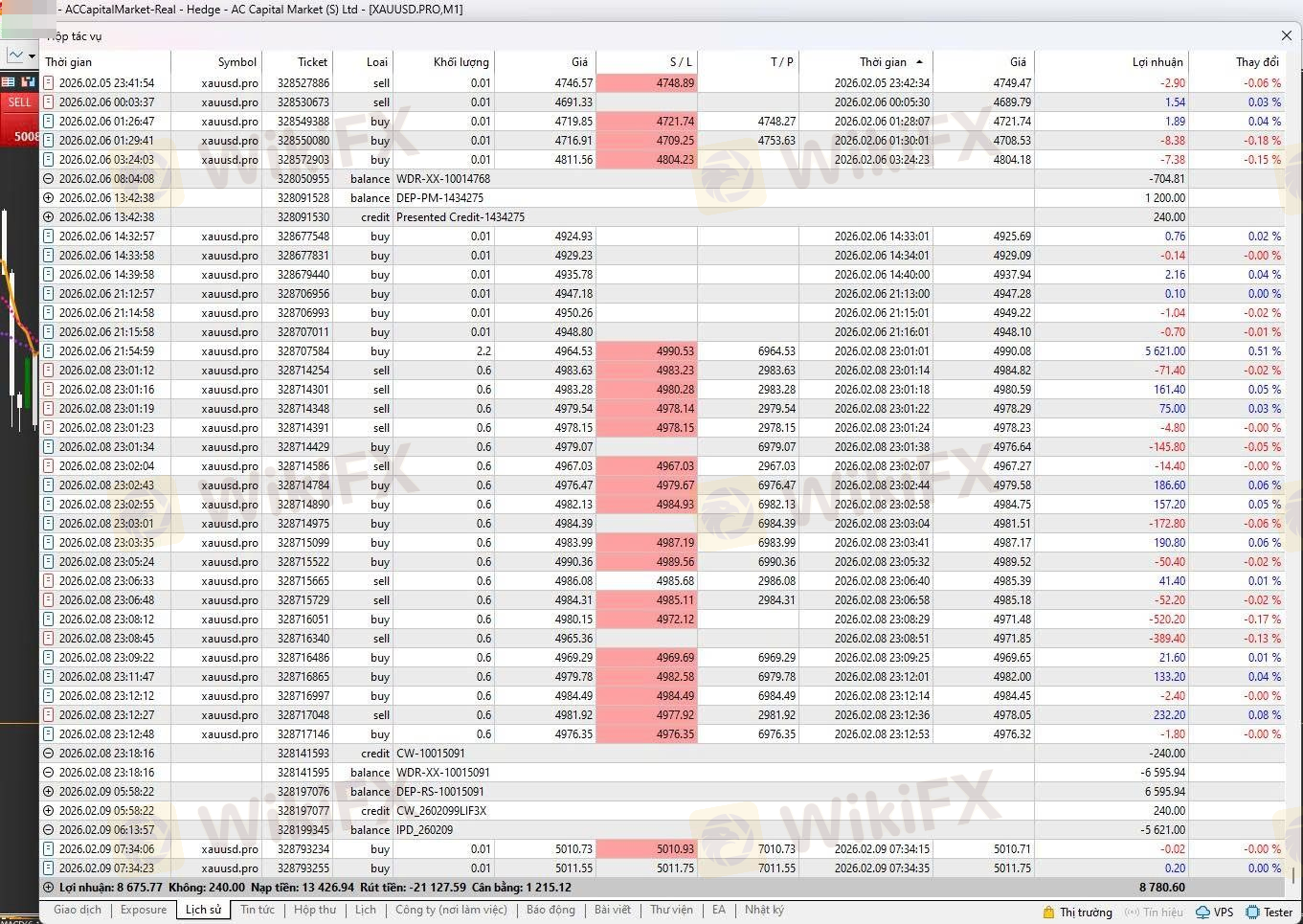
Task: Click the buy deal icon for ticket 328572903
Action: pos(49,160)
